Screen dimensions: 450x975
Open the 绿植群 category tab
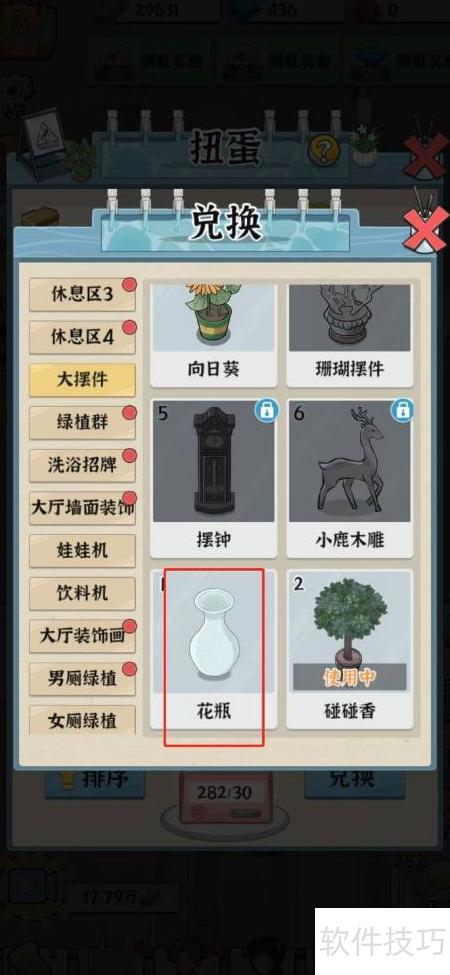(x=82, y=422)
